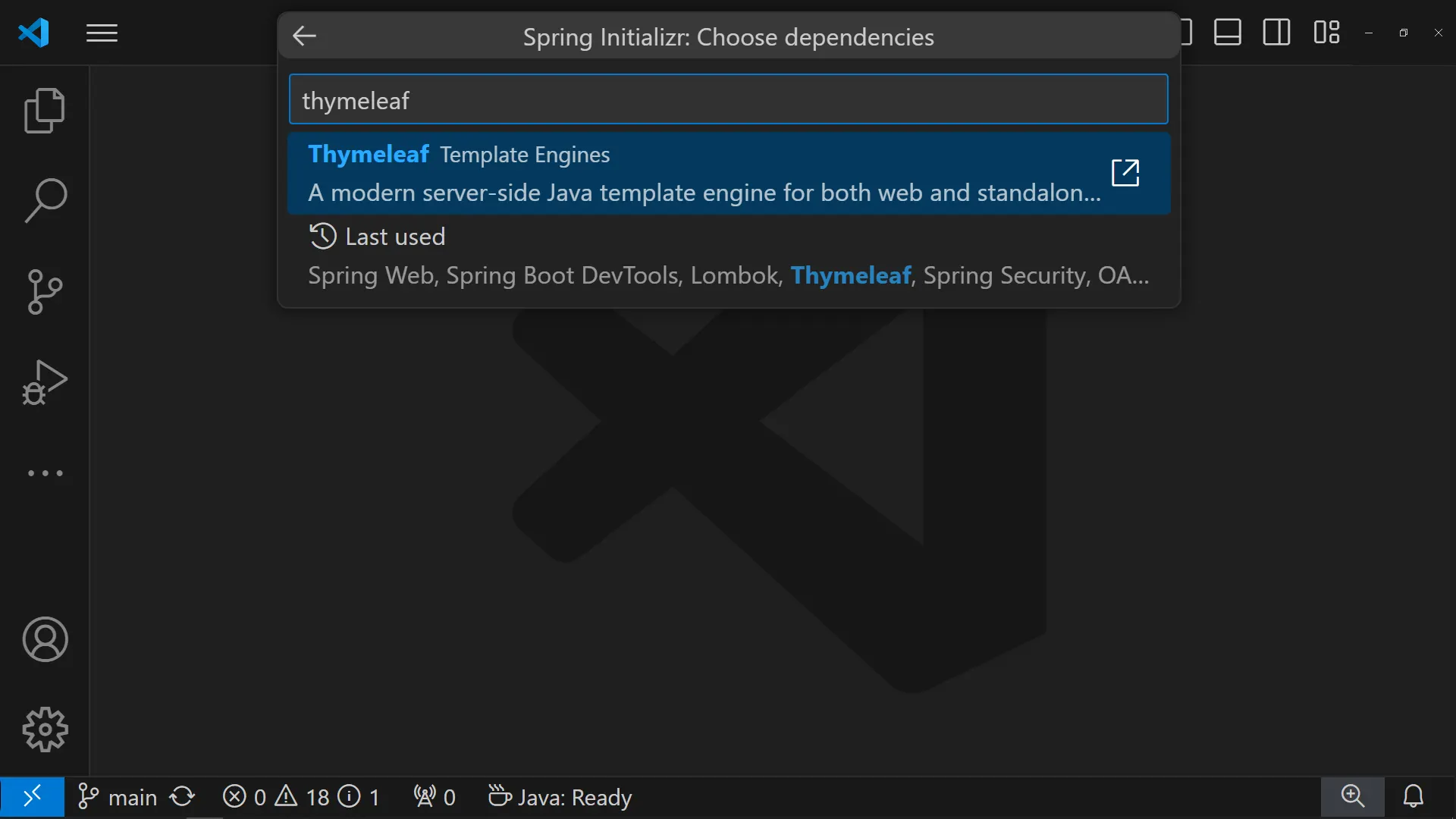Open the notifications bell icon
The height and width of the screenshot is (819, 1456).
[x=1413, y=797]
